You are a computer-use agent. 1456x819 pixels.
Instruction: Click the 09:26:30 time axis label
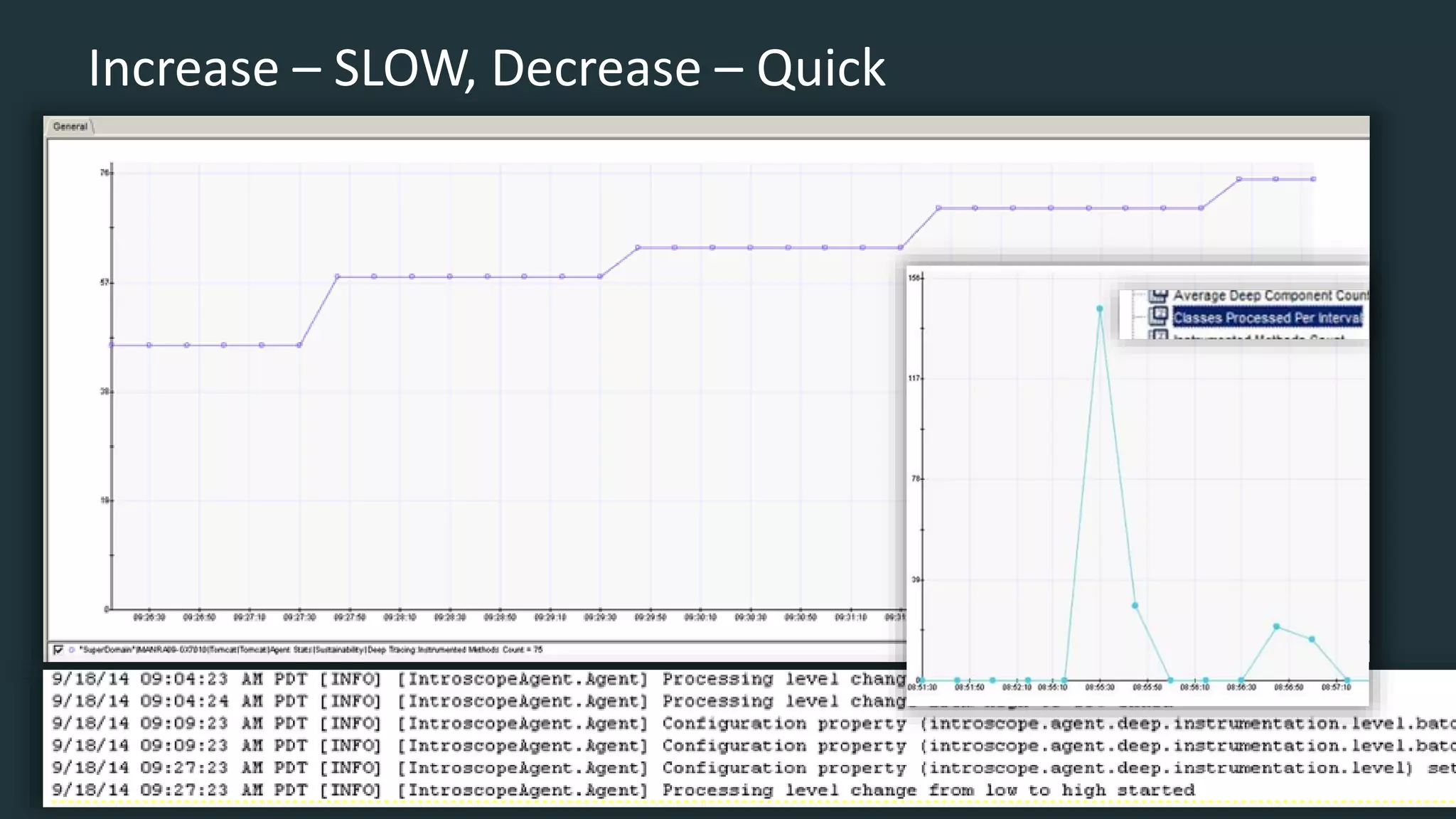(149, 618)
